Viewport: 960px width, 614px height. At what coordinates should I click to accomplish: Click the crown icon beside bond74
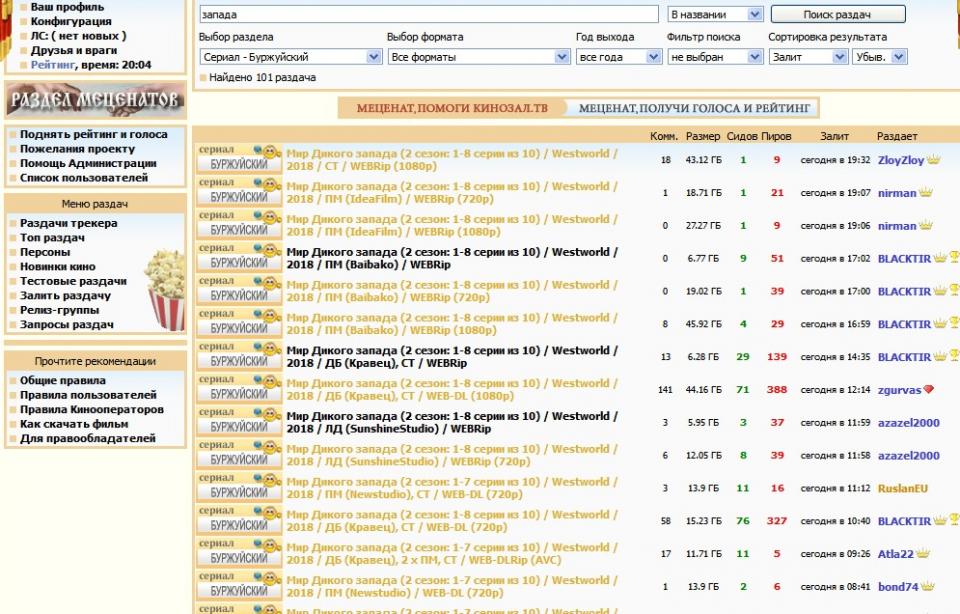928,586
